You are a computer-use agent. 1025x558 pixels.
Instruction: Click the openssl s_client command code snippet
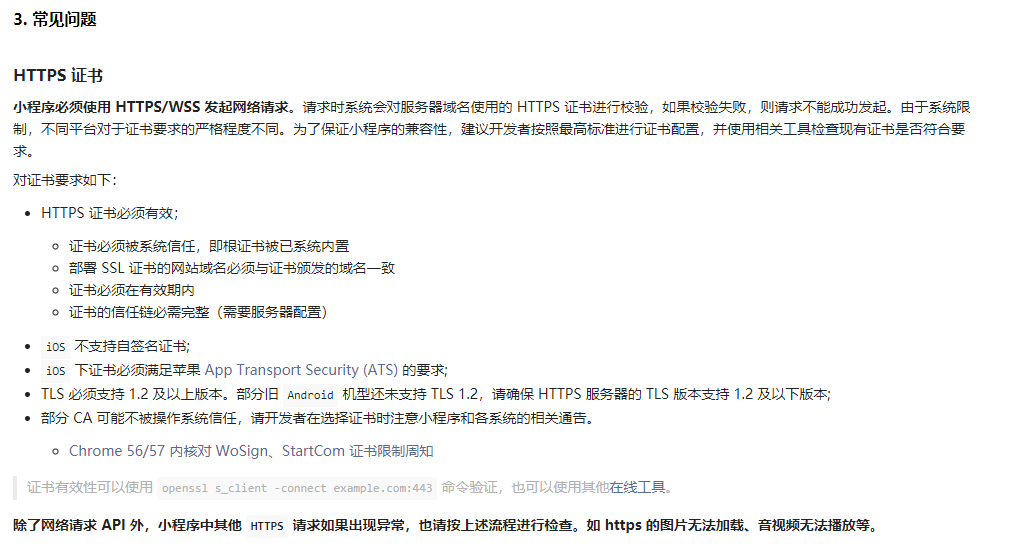tap(297, 488)
